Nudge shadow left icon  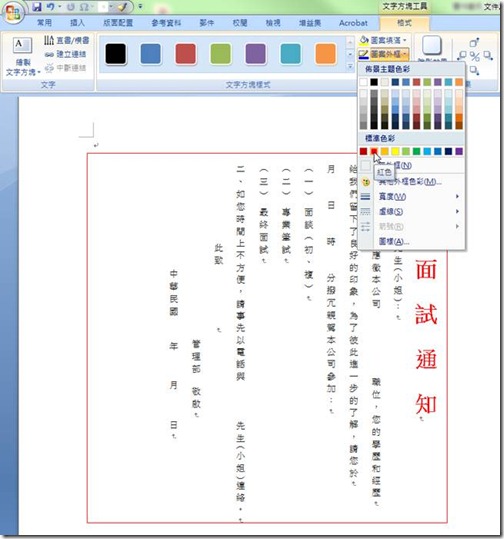click(462, 55)
